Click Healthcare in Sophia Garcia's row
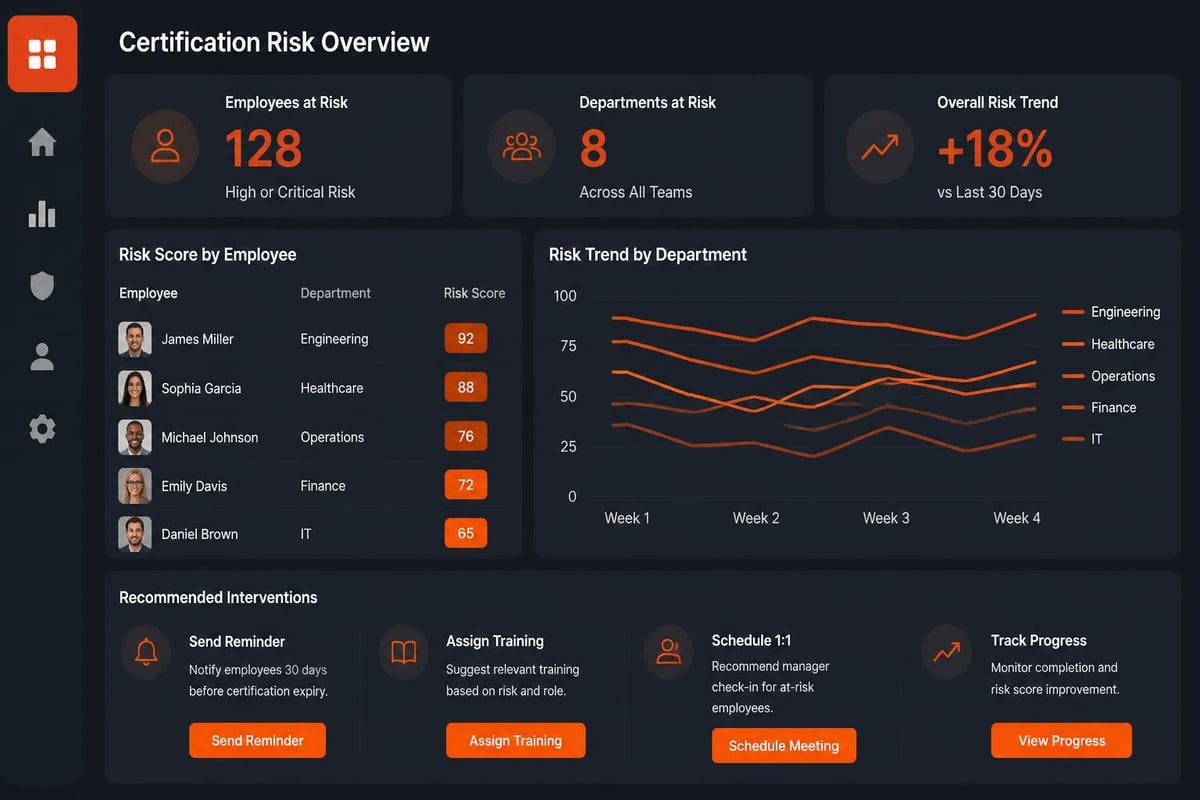 332,388
